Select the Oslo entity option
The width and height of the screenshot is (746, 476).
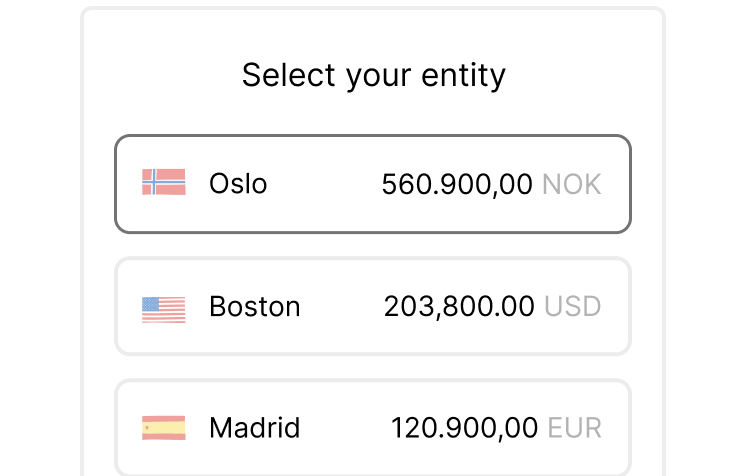[x=372, y=184]
